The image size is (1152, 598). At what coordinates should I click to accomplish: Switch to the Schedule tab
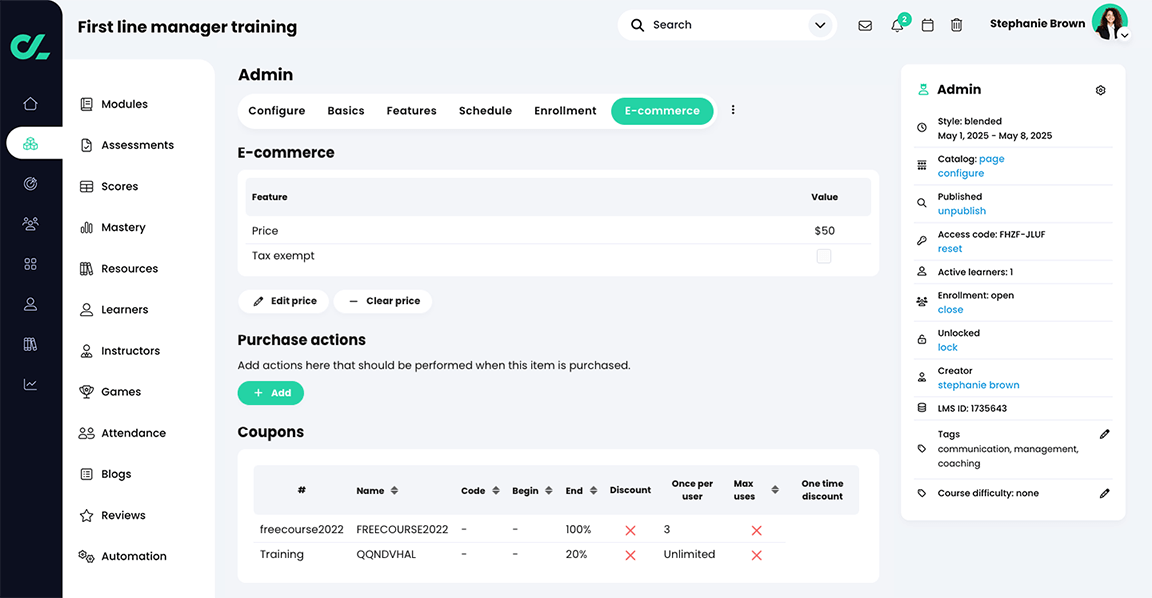coord(485,111)
